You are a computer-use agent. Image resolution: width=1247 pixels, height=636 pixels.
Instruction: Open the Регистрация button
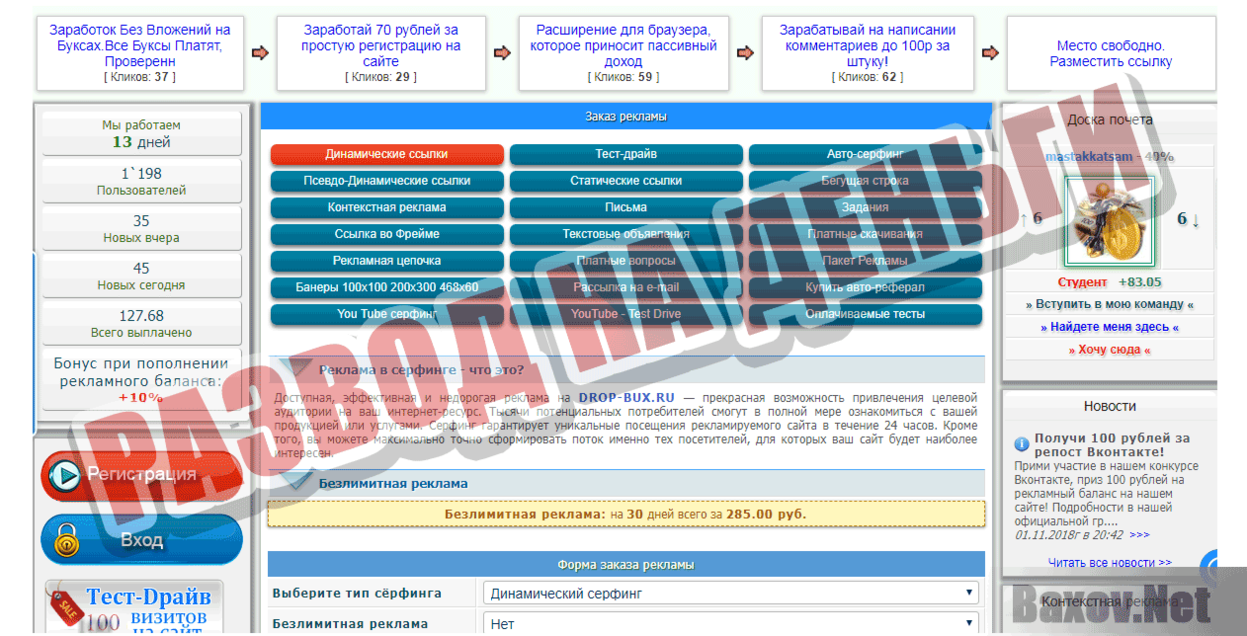pyautogui.click(x=141, y=474)
